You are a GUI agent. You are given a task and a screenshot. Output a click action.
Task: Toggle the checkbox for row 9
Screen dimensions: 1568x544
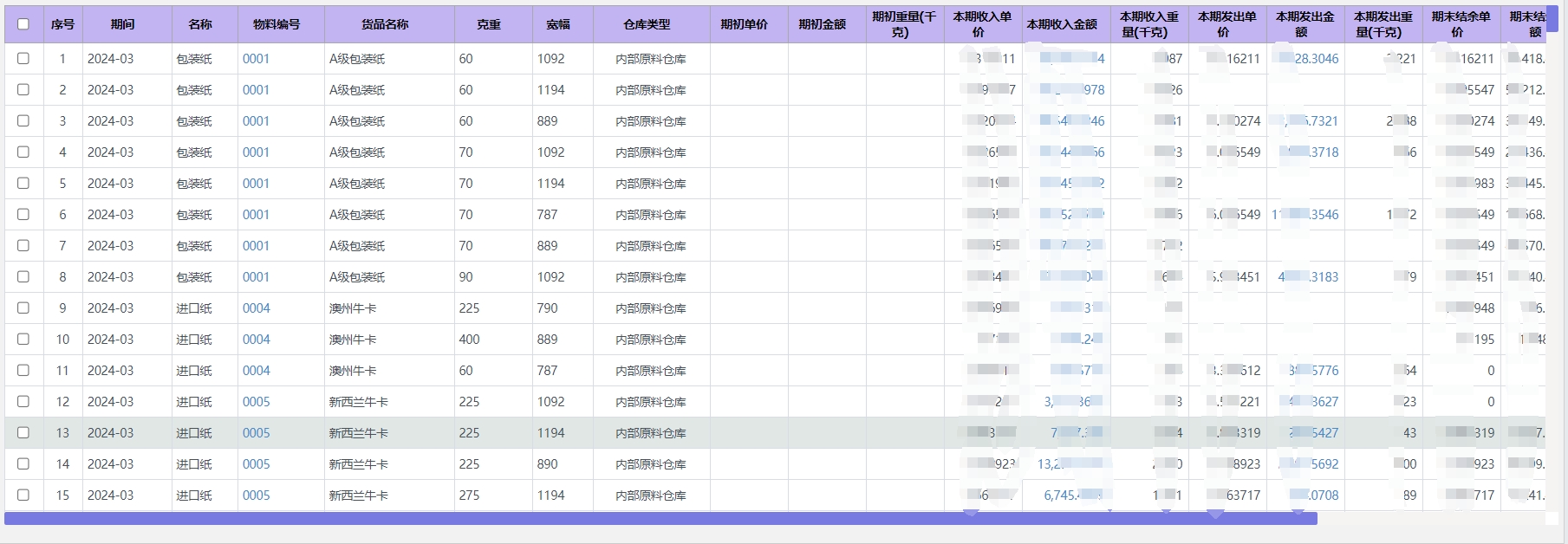[23, 308]
